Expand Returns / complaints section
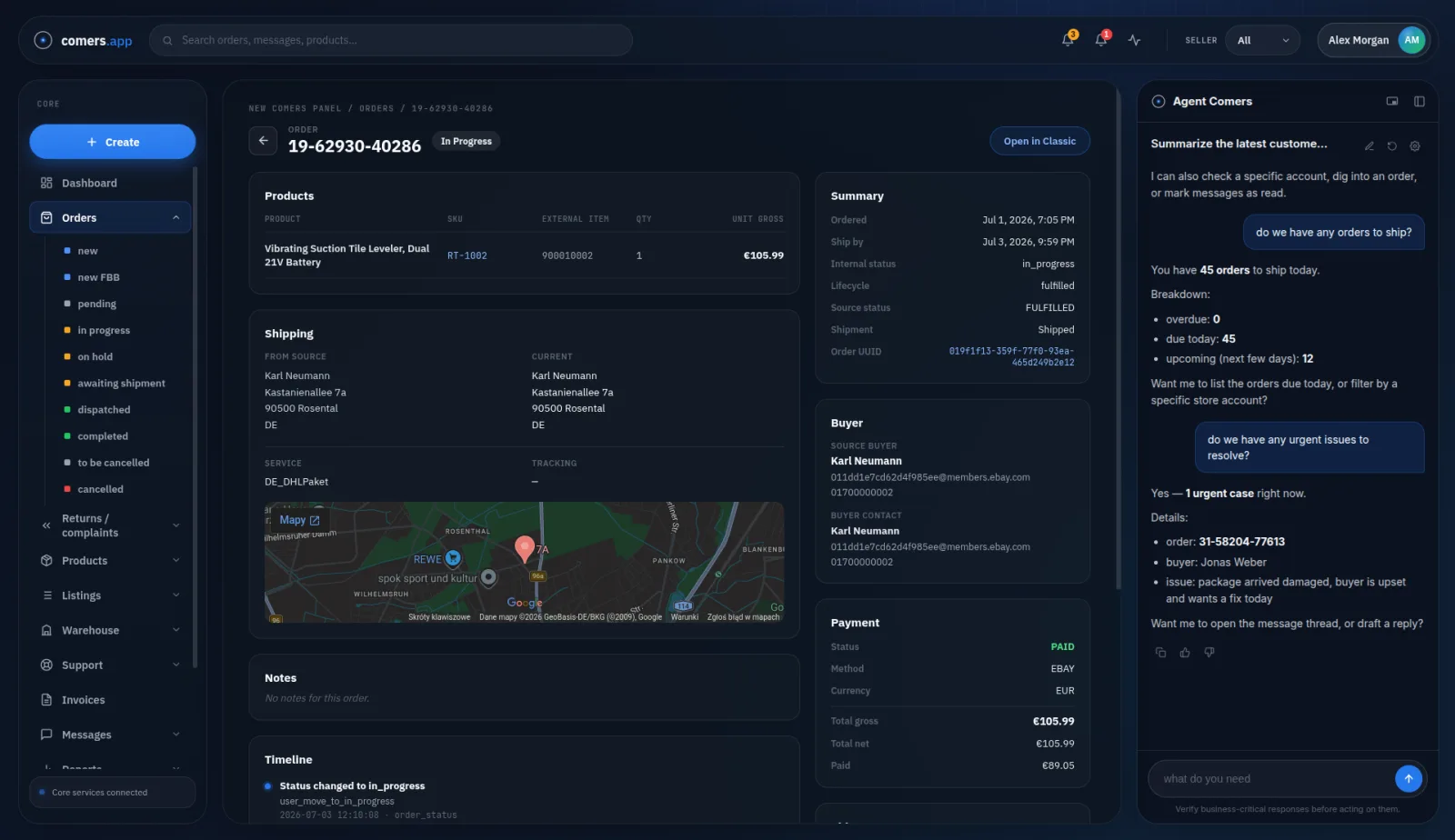Viewport: 1455px width, 840px height. 176,525
